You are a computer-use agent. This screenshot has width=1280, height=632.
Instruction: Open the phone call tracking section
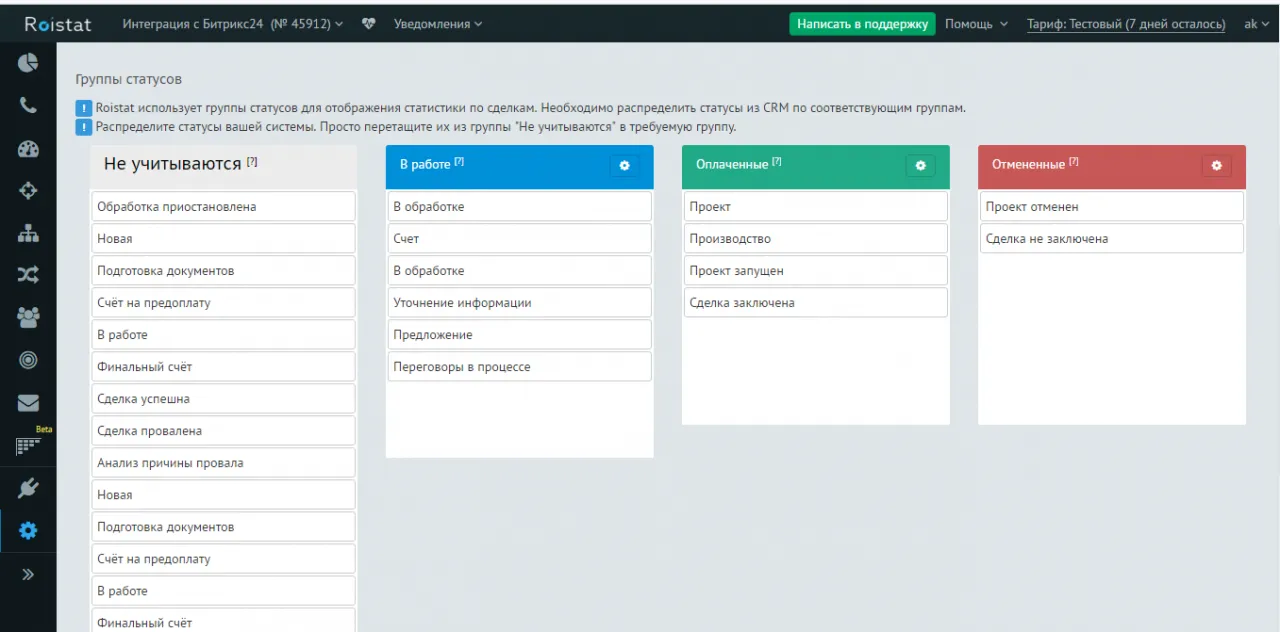click(28, 106)
